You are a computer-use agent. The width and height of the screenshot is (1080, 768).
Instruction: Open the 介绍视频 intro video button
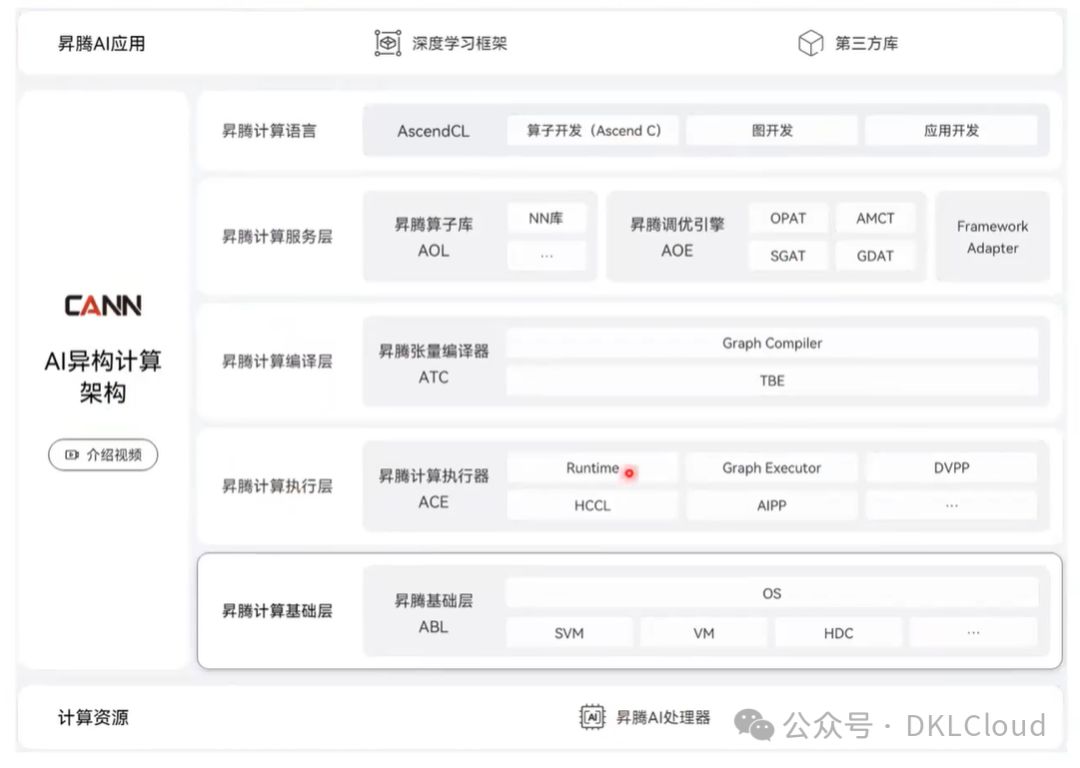coord(103,455)
